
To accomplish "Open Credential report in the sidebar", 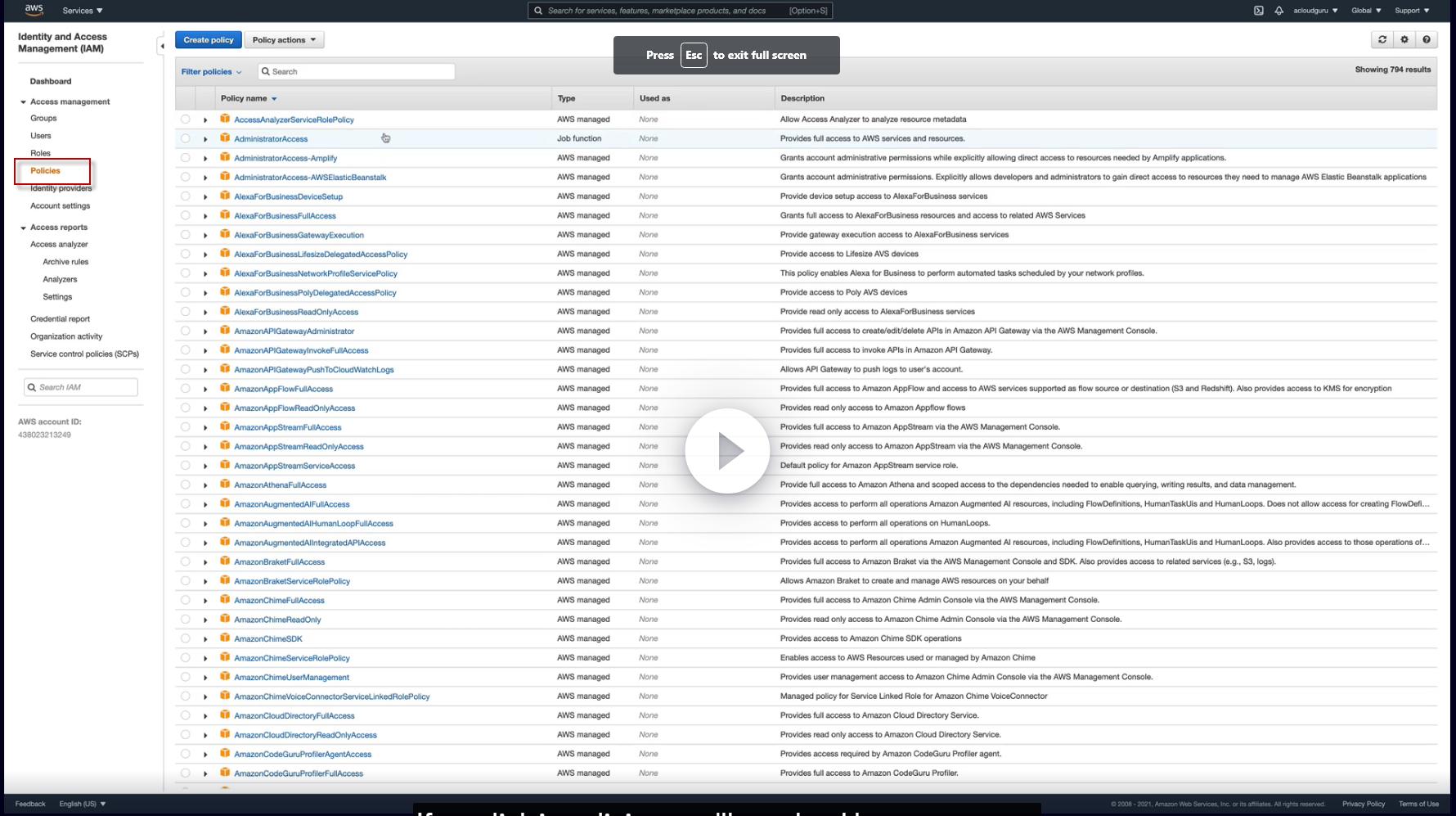I will (x=61, y=318).
